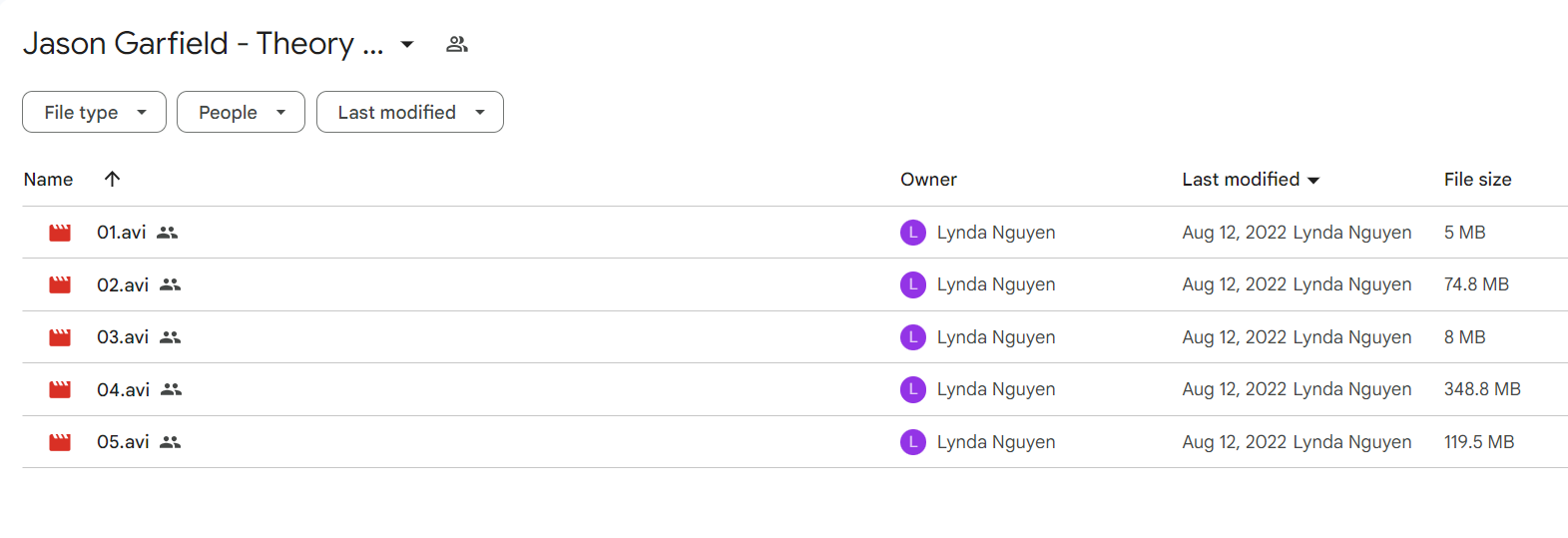Open the People filter dropdown
Screen dimensions: 1568x538
(241, 112)
